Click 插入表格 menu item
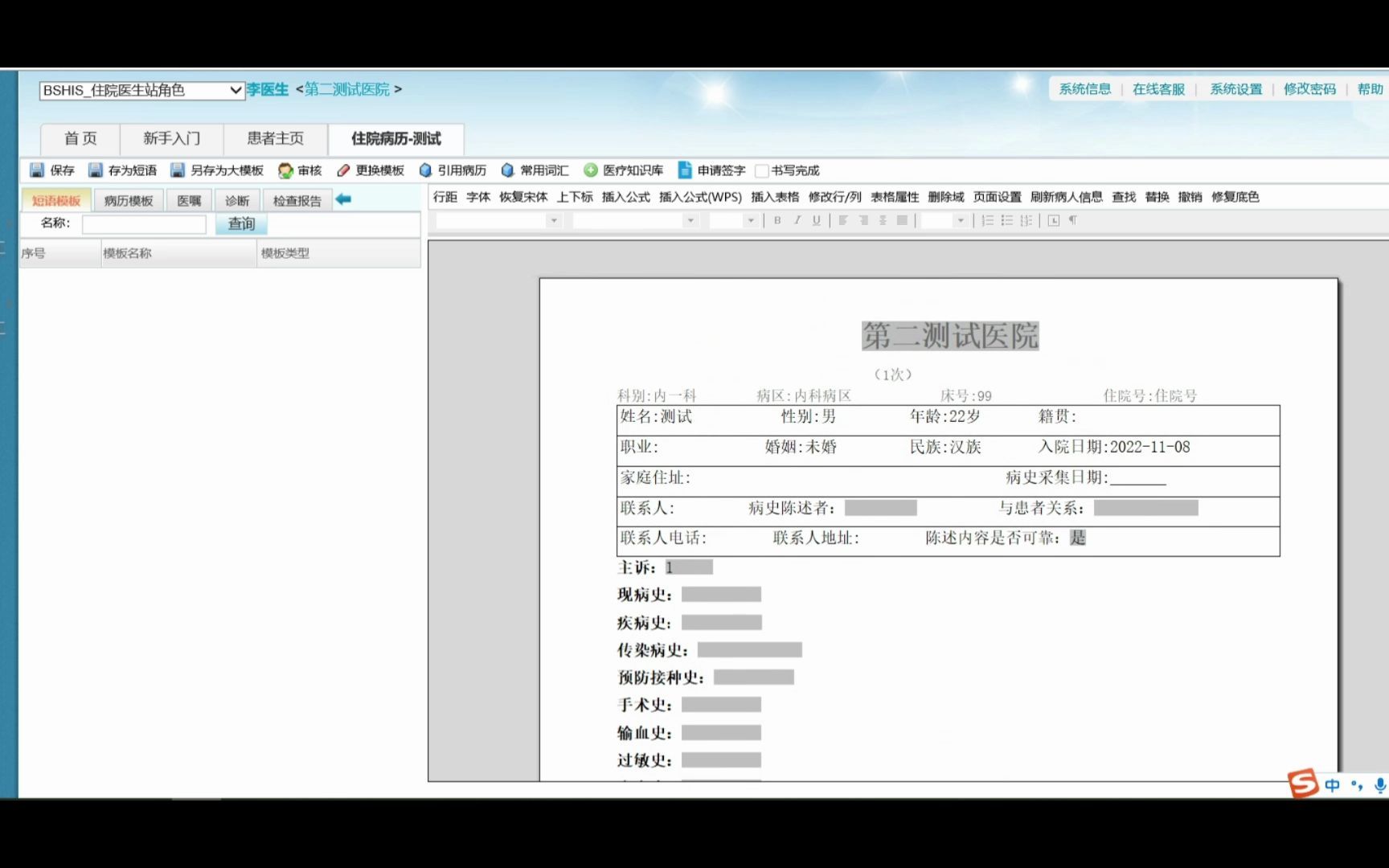Screen dimensions: 1389x868 point(775,197)
